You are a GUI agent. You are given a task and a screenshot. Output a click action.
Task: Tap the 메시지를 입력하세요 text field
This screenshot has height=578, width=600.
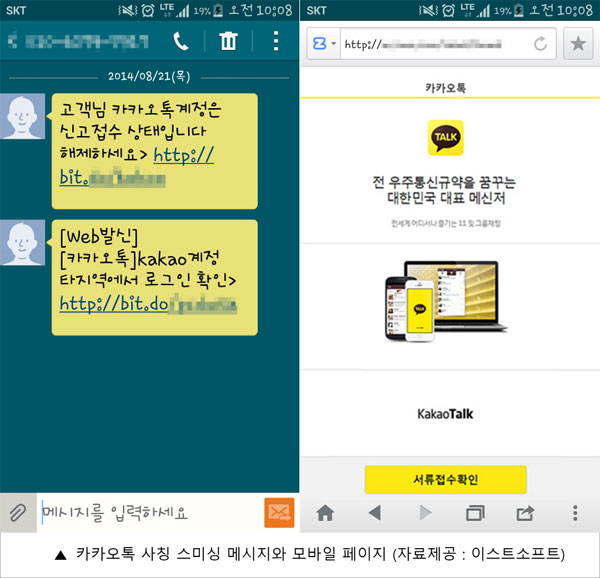pos(150,513)
